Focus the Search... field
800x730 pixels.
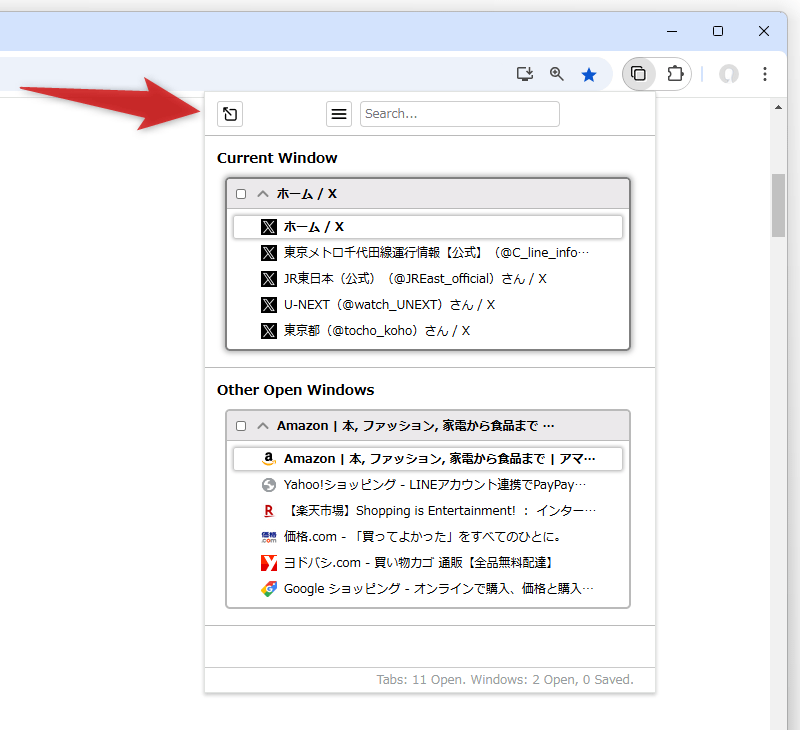pos(460,114)
